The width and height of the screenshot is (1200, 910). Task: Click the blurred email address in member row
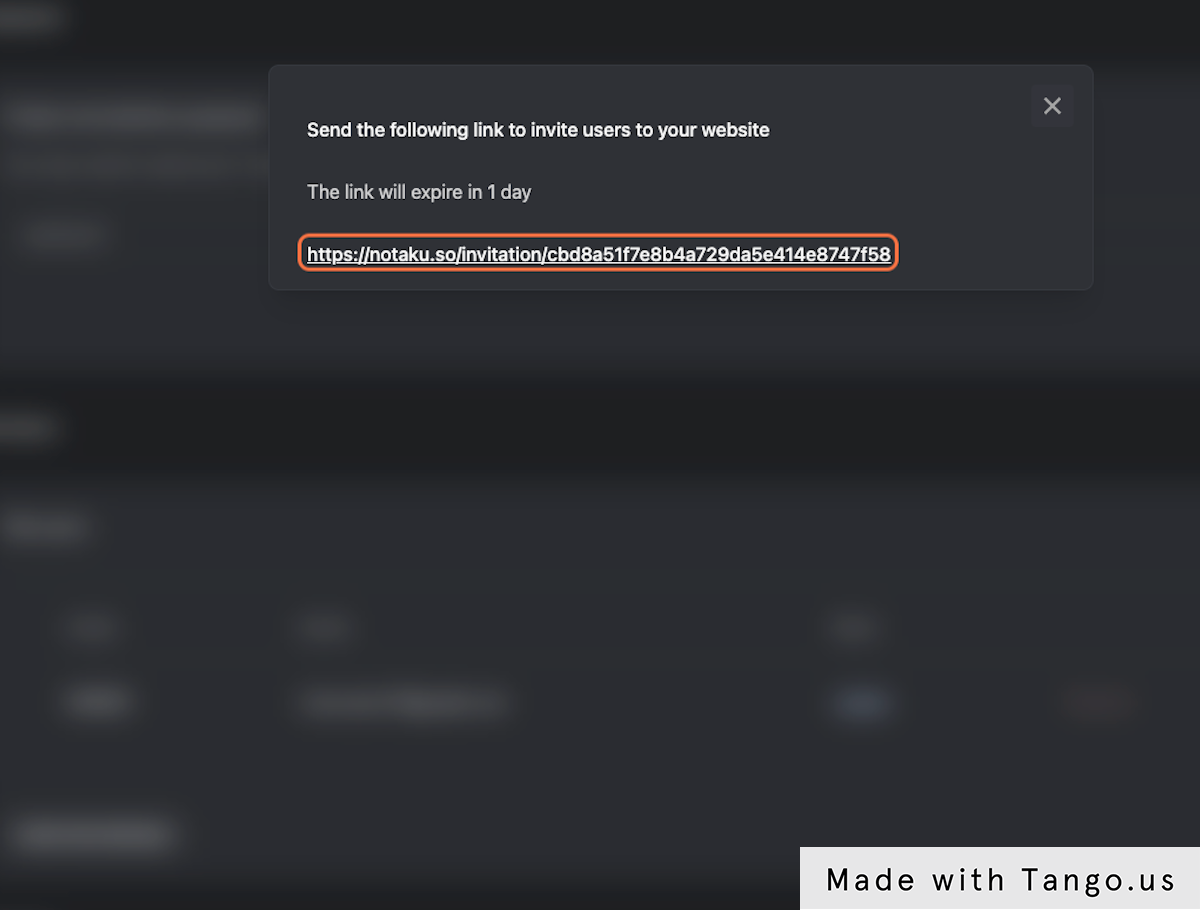(403, 703)
